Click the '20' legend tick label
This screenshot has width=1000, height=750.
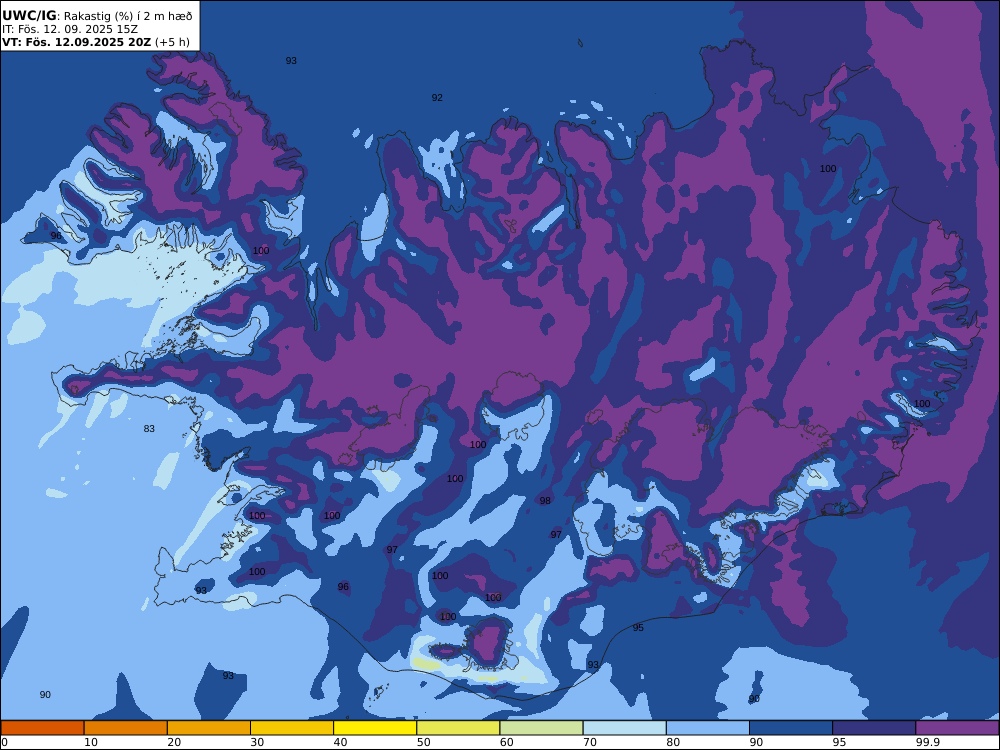tap(174, 742)
